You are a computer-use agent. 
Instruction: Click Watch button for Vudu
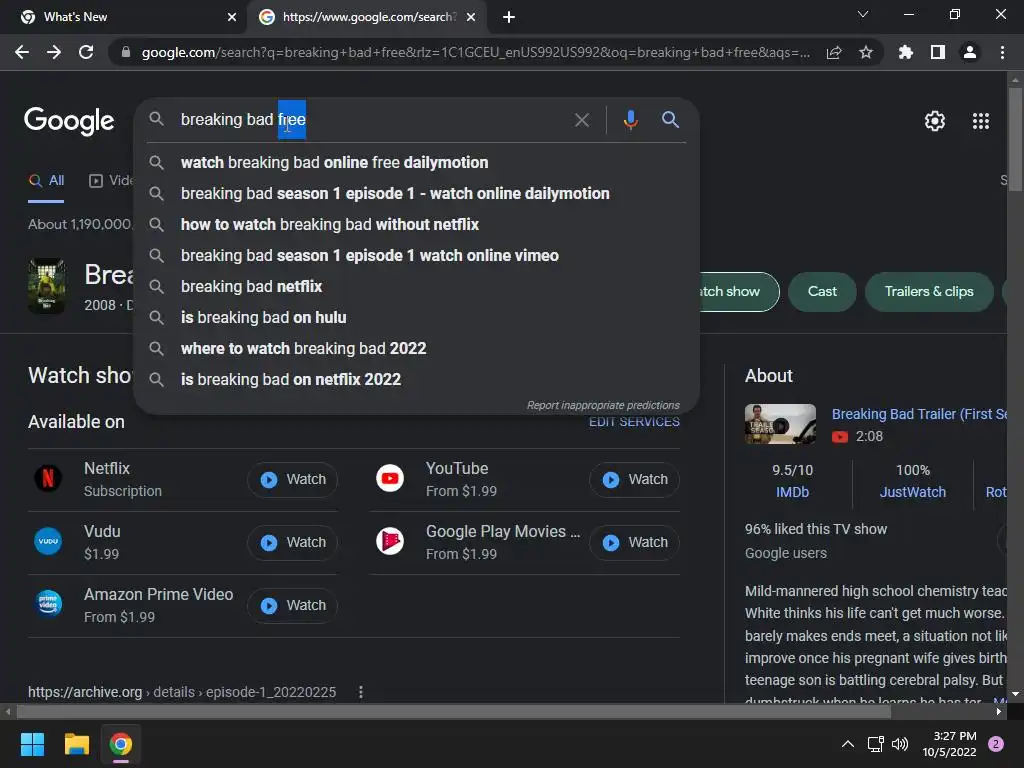292,543
